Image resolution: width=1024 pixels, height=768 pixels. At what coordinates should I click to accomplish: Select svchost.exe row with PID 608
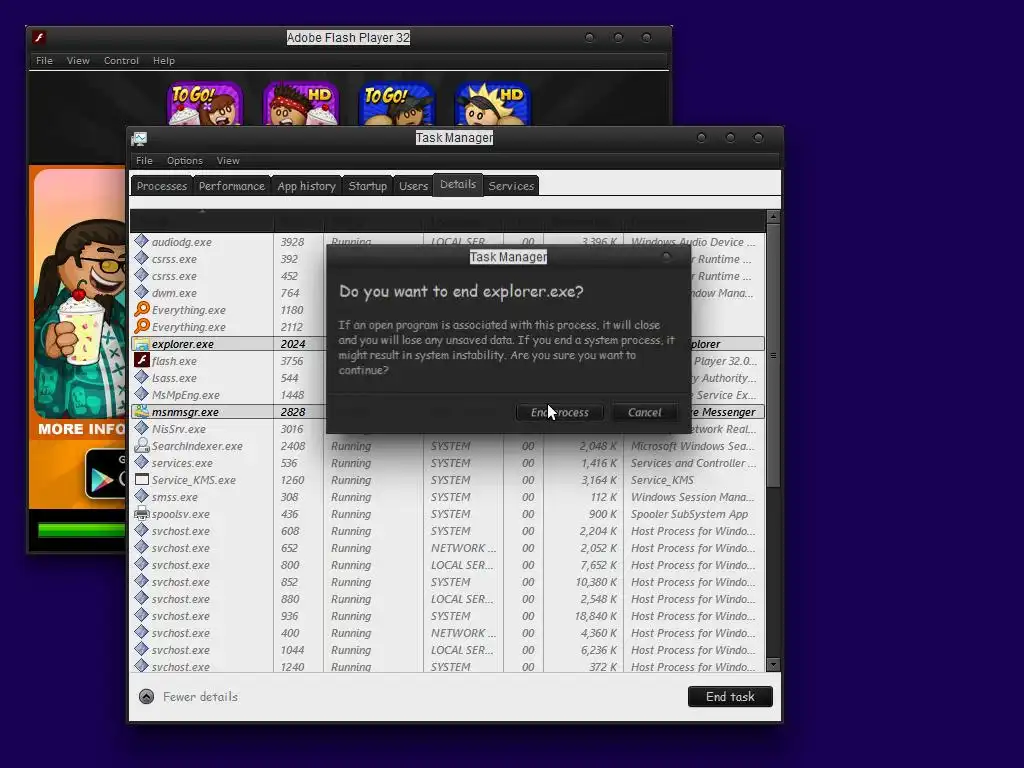pos(447,531)
